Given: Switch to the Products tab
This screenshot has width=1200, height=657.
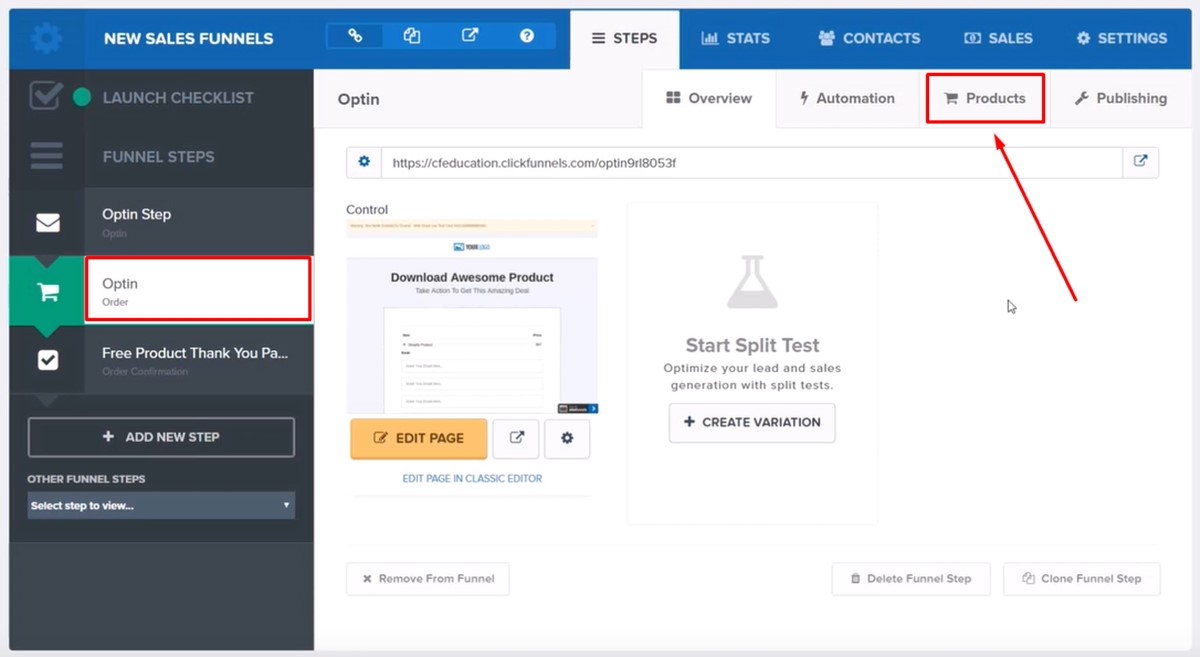Looking at the screenshot, I should (985, 98).
